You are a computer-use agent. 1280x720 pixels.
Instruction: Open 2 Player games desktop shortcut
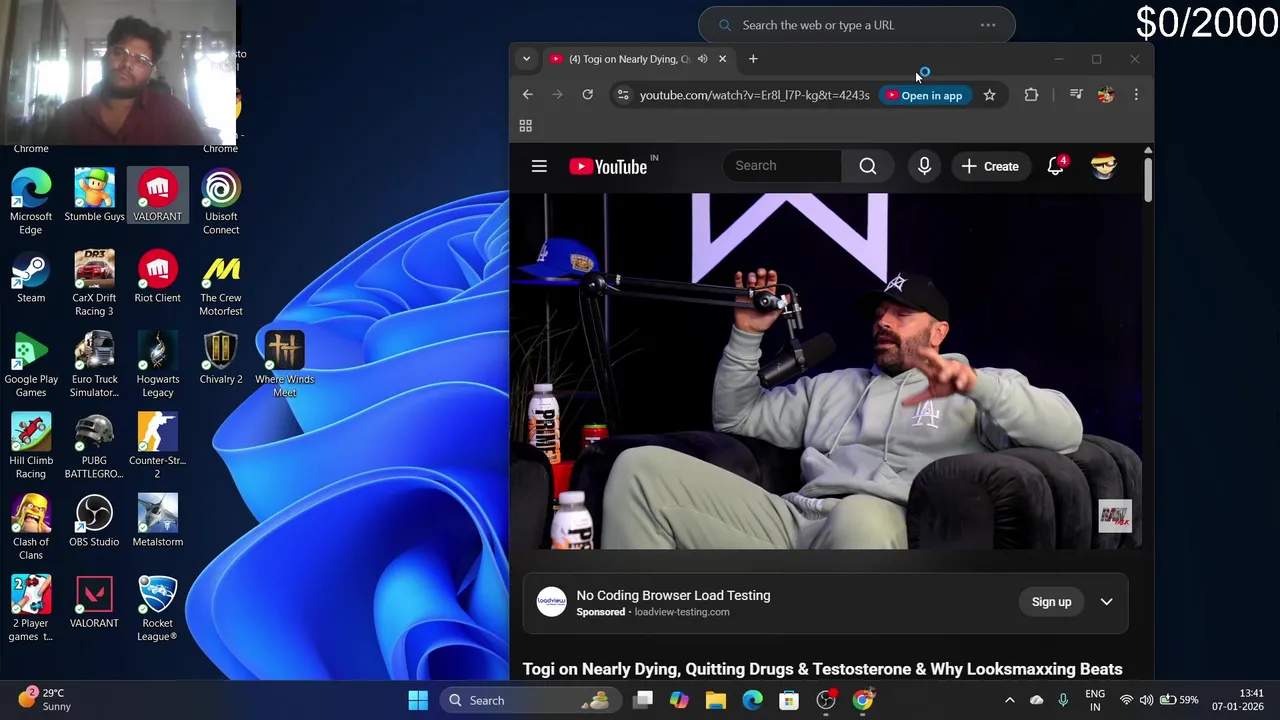pyautogui.click(x=31, y=609)
